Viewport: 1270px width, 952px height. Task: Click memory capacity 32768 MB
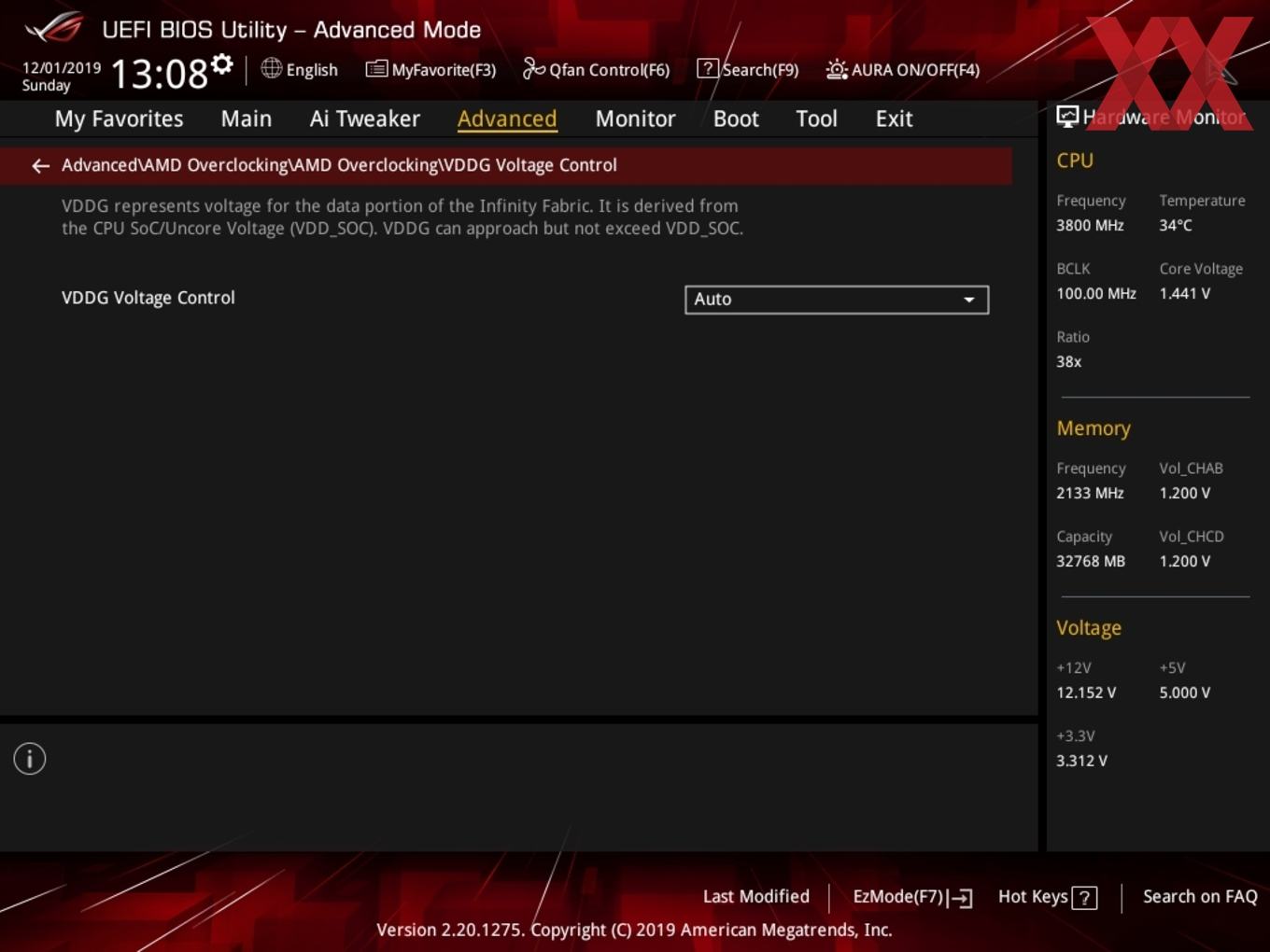point(1091,561)
